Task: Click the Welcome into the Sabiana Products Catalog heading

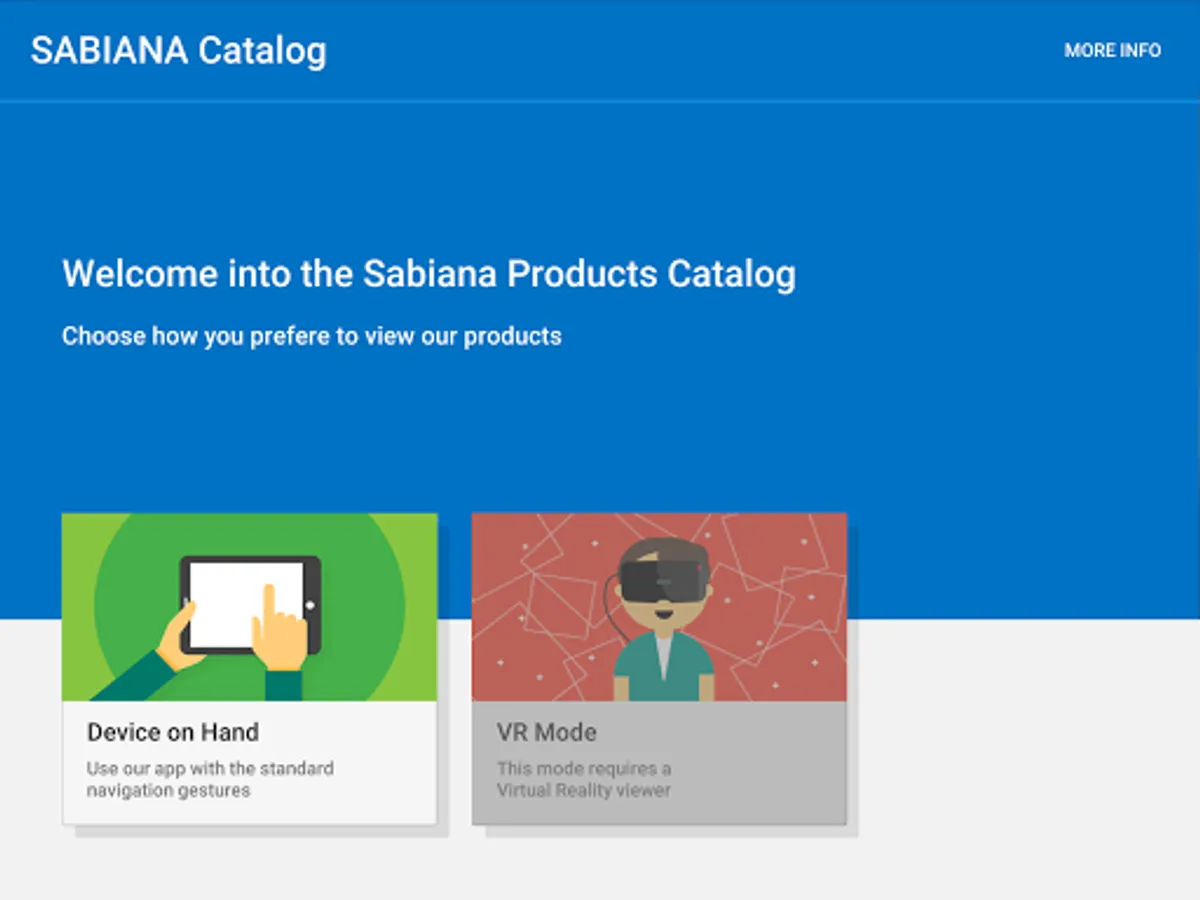Action: point(429,274)
